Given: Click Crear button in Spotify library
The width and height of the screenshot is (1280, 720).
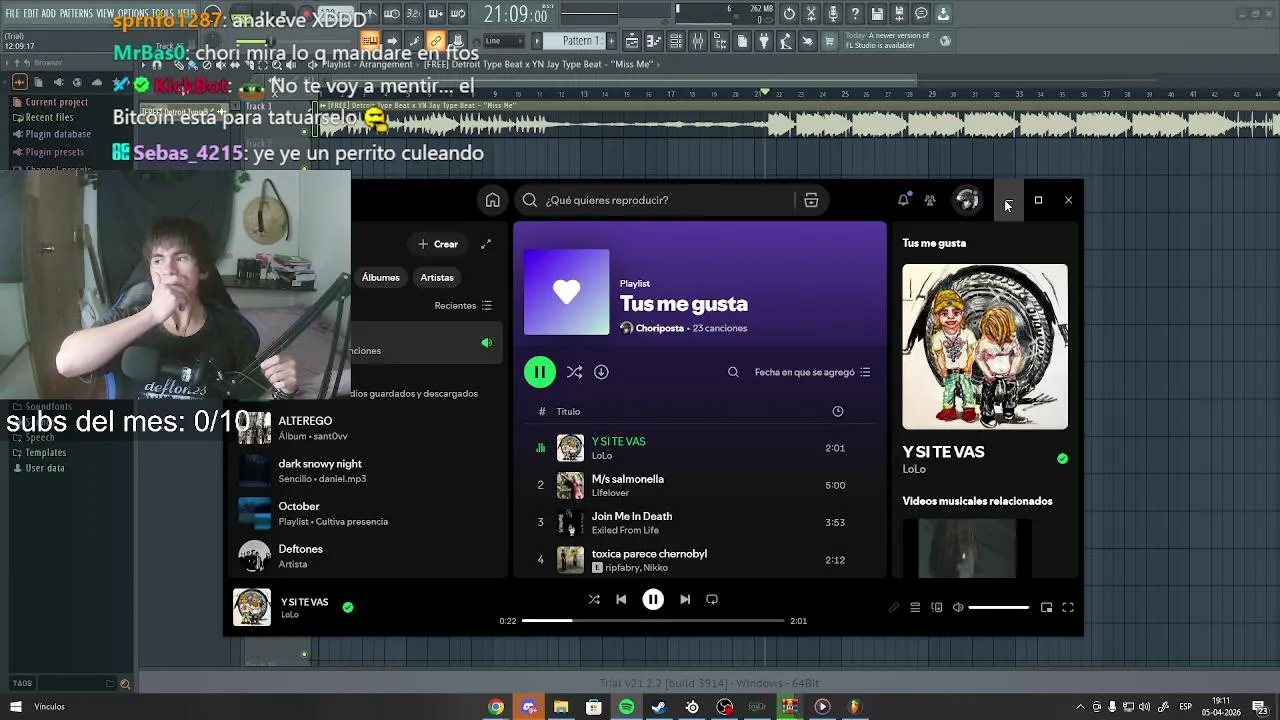Looking at the screenshot, I should pyautogui.click(x=438, y=244).
